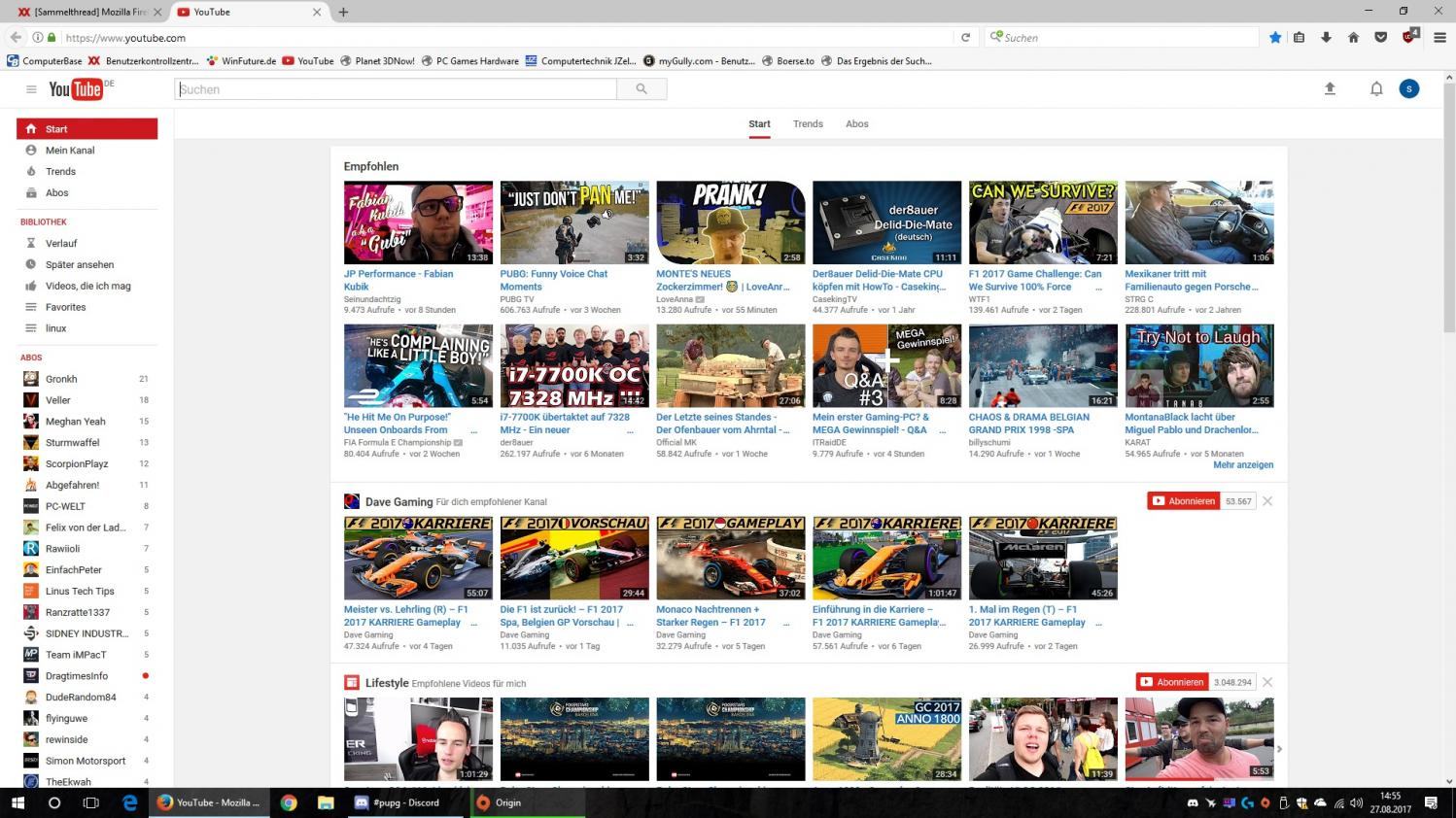This screenshot has width=1456, height=818.
Task: Select Start in the sidebar
Action: click(87, 128)
